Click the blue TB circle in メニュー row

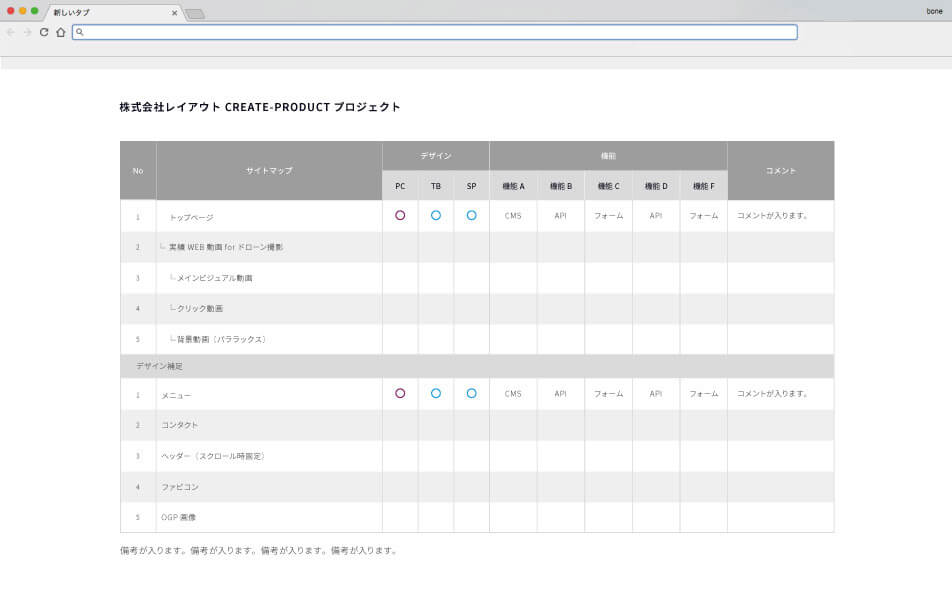(436, 393)
